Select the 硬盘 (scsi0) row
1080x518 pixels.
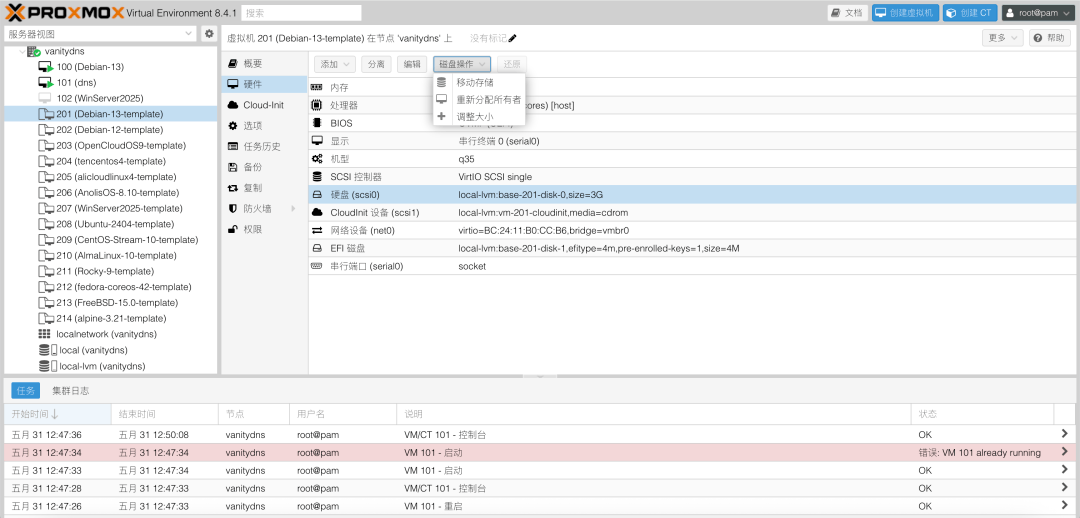tap(694, 194)
